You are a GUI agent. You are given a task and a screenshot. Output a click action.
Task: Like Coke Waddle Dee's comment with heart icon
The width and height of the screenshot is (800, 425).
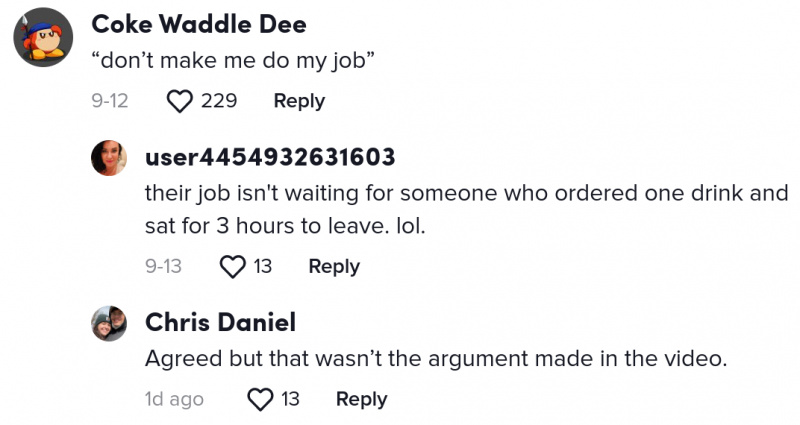[x=180, y=101]
